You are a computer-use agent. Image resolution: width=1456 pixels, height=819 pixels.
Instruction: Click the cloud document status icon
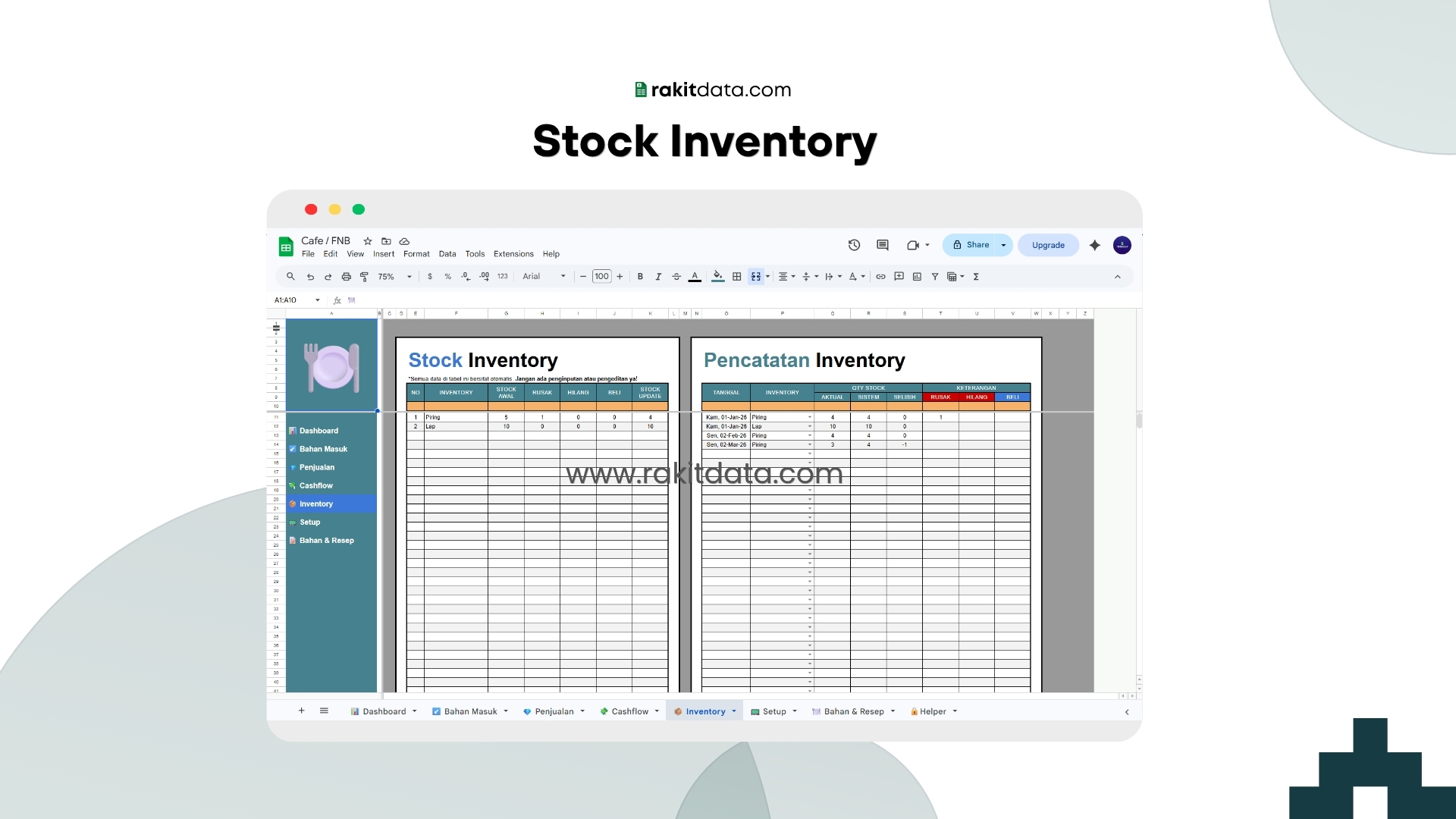[x=404, y=241]
